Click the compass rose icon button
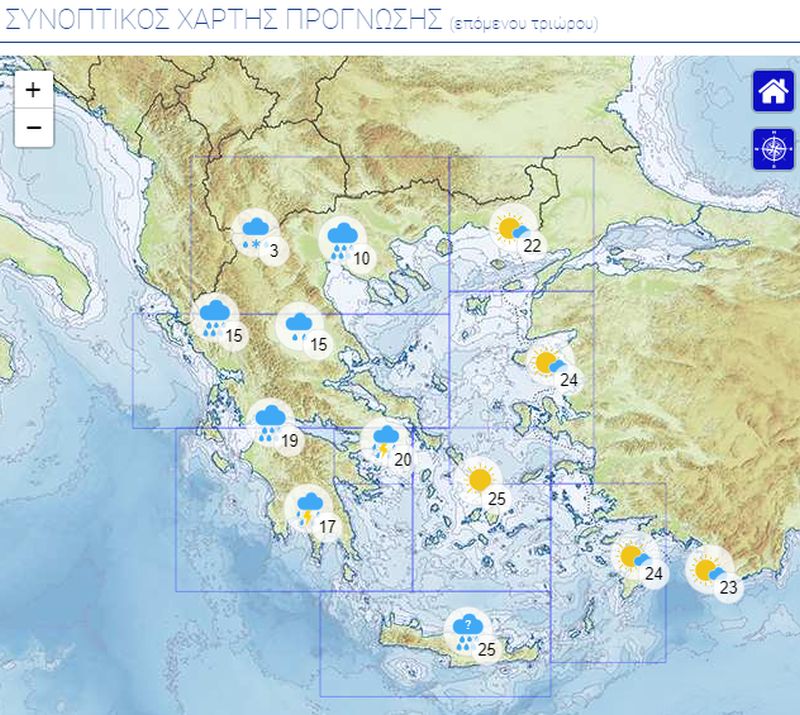The height and width of the screenshot is (715, 800). coord(773,150)
